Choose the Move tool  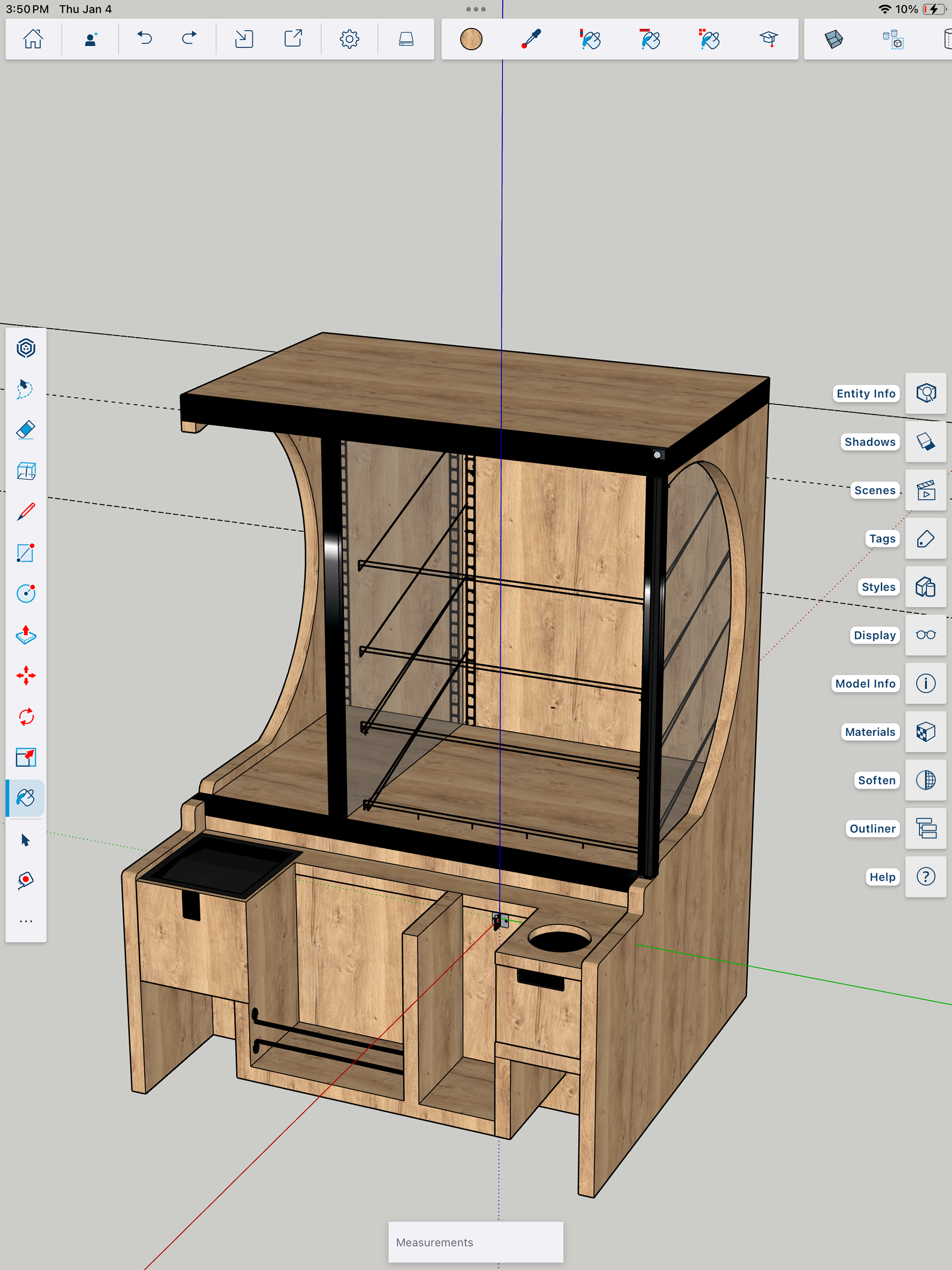pos(26,676)
